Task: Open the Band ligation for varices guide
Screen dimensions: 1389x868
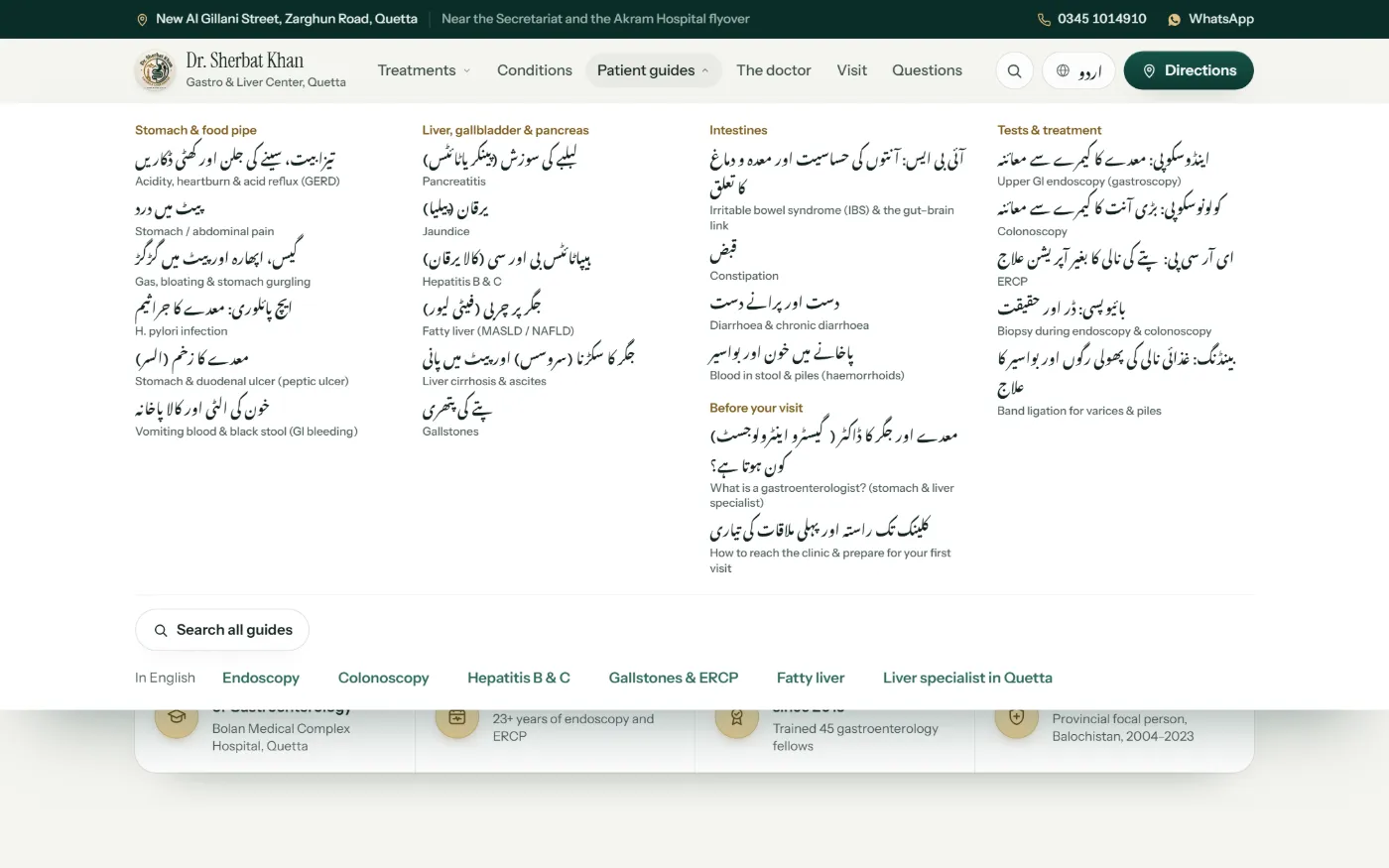Action: point(1116,383)
